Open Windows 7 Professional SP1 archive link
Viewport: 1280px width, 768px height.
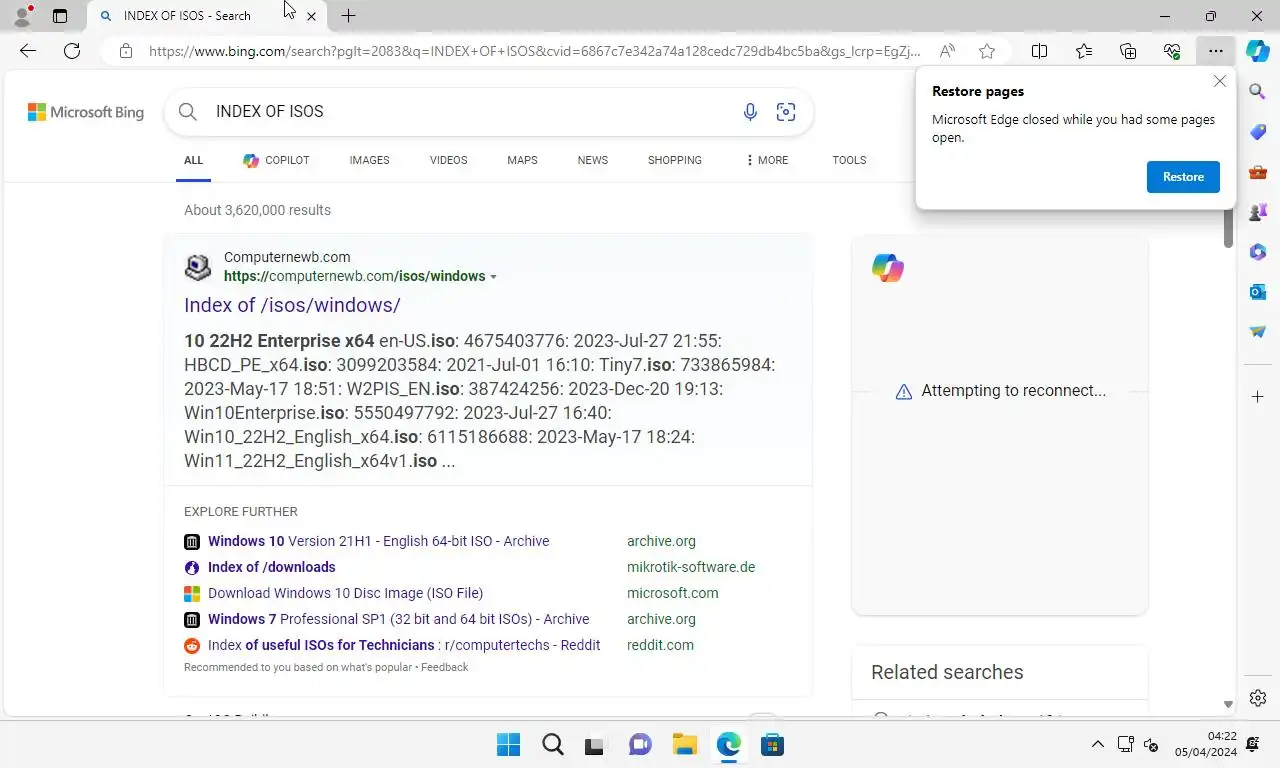point(398,619)
